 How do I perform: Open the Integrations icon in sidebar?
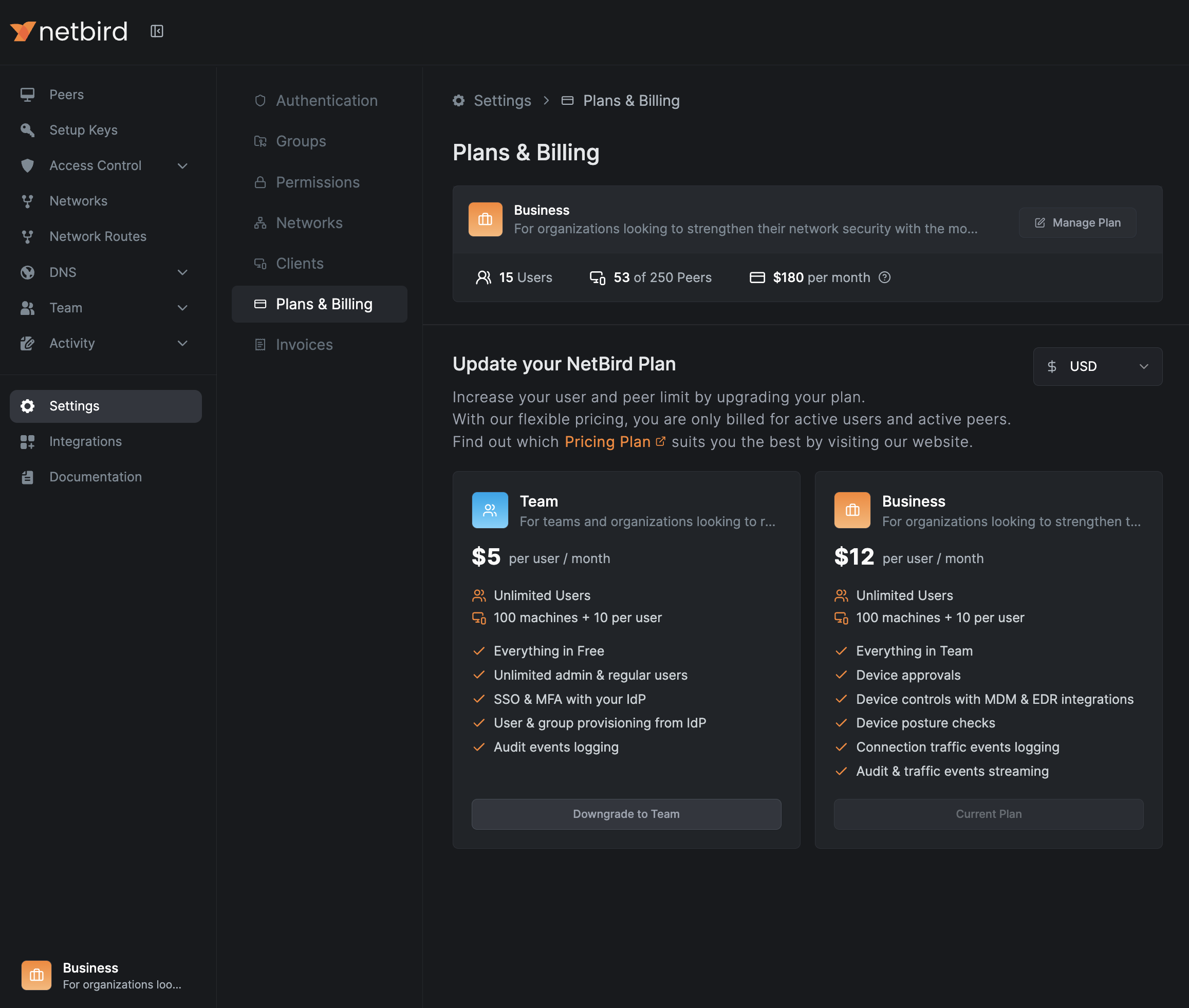pos(27,441)
